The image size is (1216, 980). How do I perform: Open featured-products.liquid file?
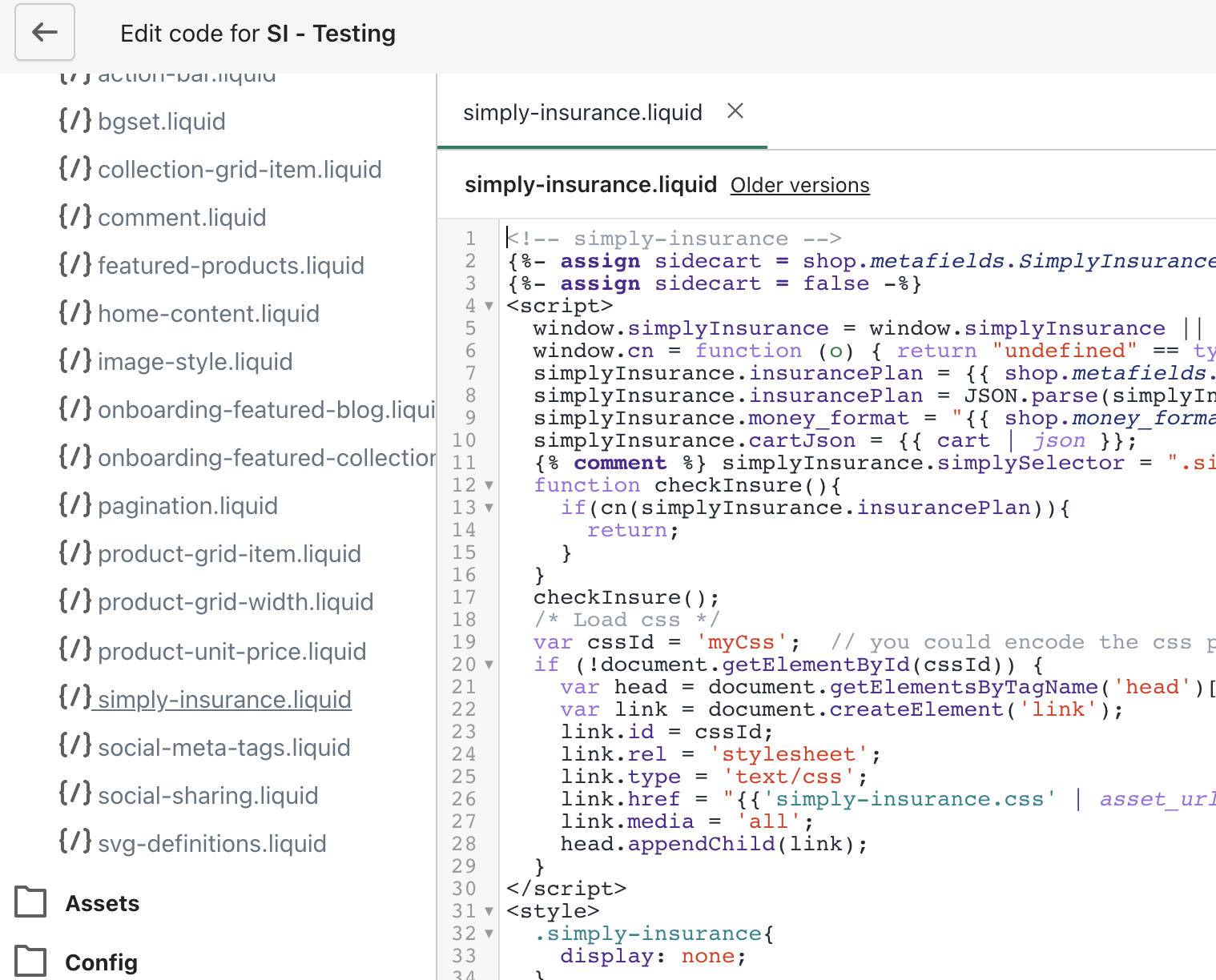click(x=231, y=266)
